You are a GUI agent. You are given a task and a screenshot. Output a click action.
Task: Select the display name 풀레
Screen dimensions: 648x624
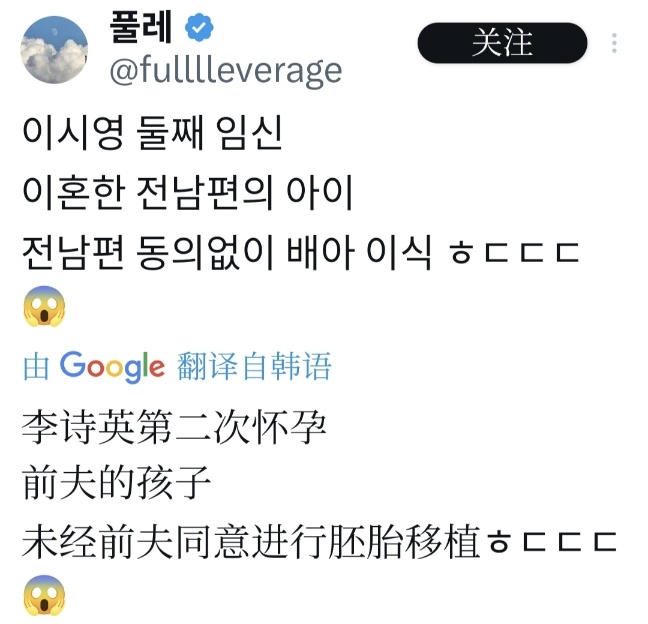pyautogui.click(x=141, y=27)
